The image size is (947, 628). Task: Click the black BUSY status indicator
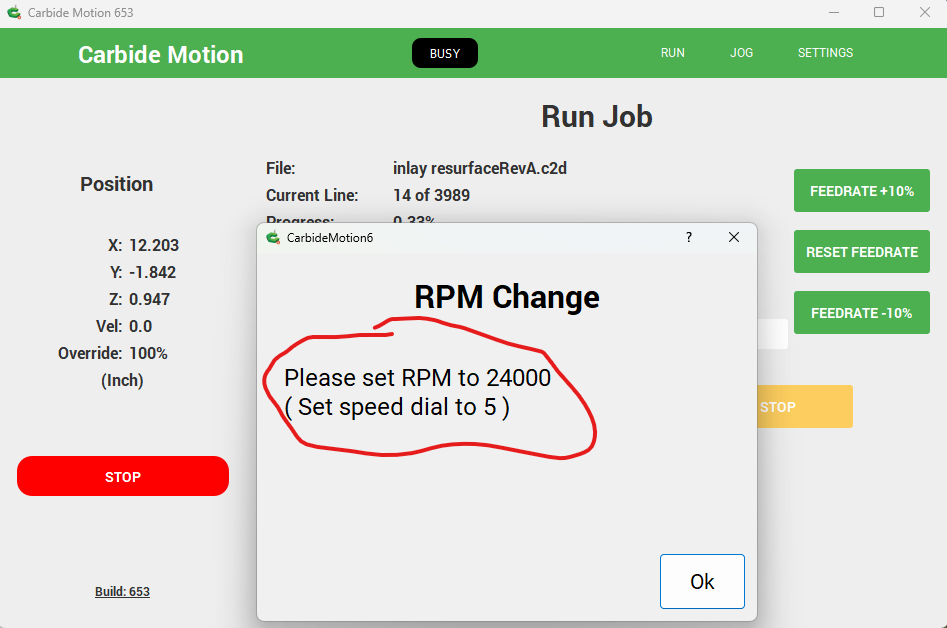click(x=444, y=53)
